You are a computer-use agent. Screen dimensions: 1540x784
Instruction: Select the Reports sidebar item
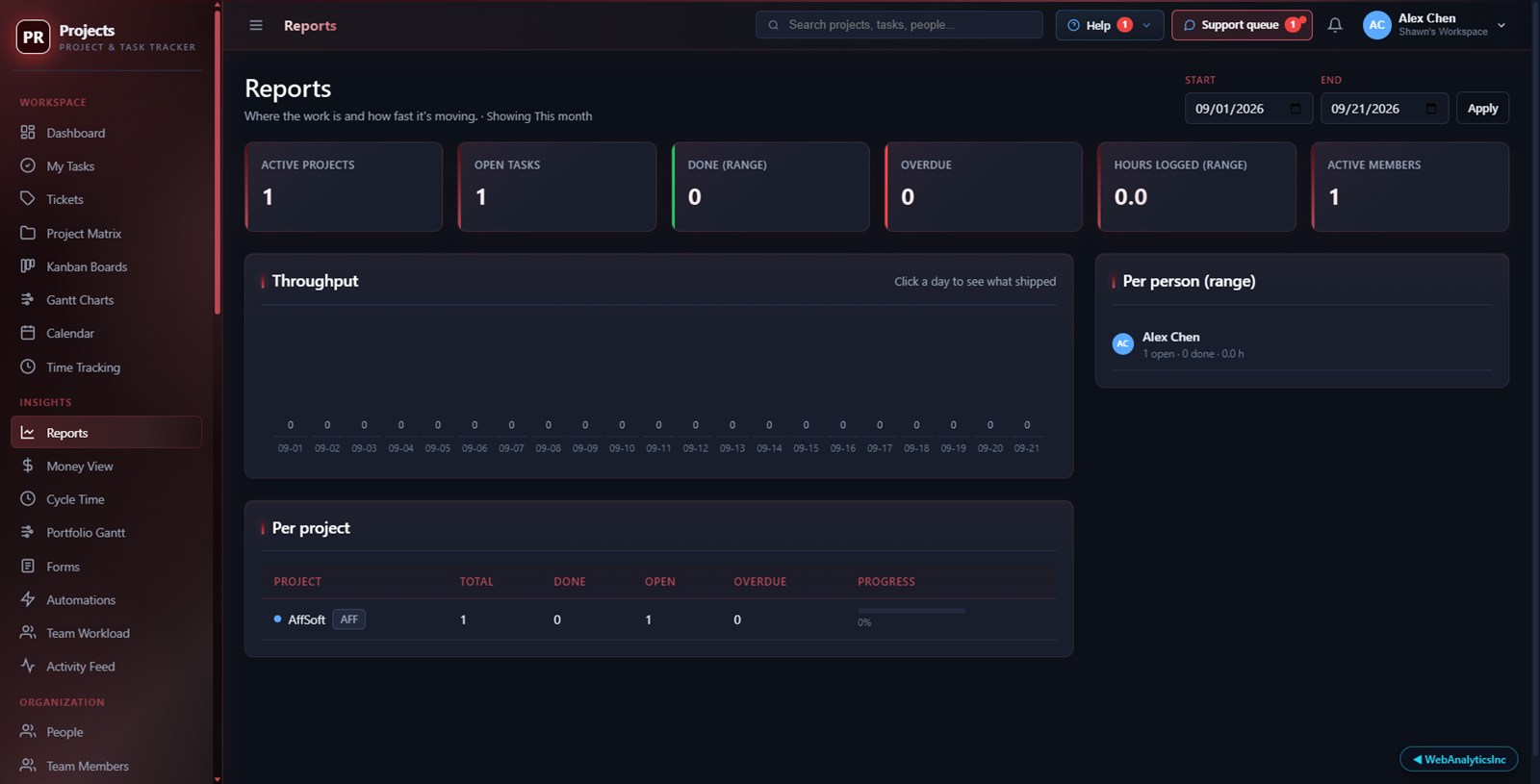pyautogui.click(x=106, y=433)
